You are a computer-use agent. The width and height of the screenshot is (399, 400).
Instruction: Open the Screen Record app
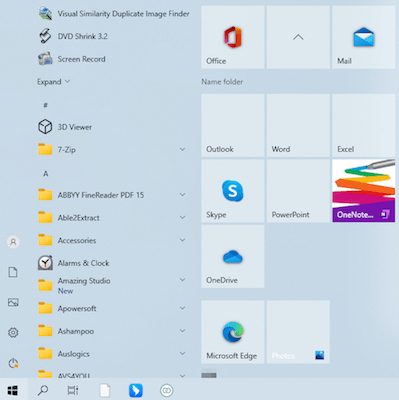(72, 59)
